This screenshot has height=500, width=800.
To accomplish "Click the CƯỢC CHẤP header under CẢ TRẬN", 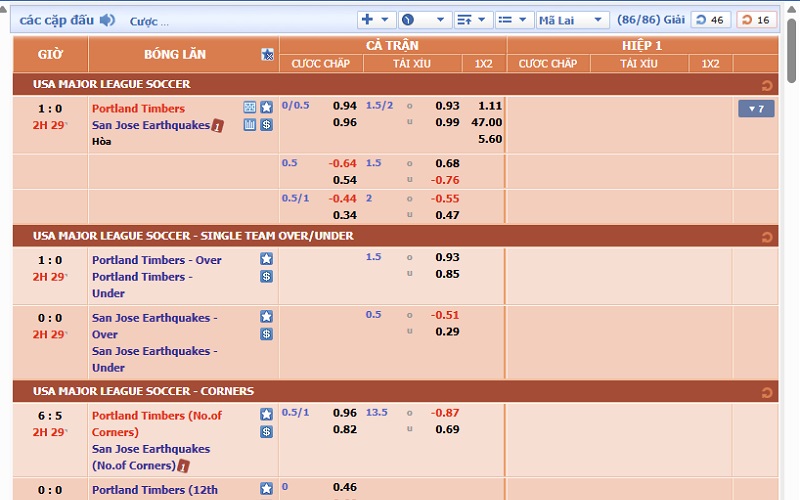I will (x=320, y=64).
